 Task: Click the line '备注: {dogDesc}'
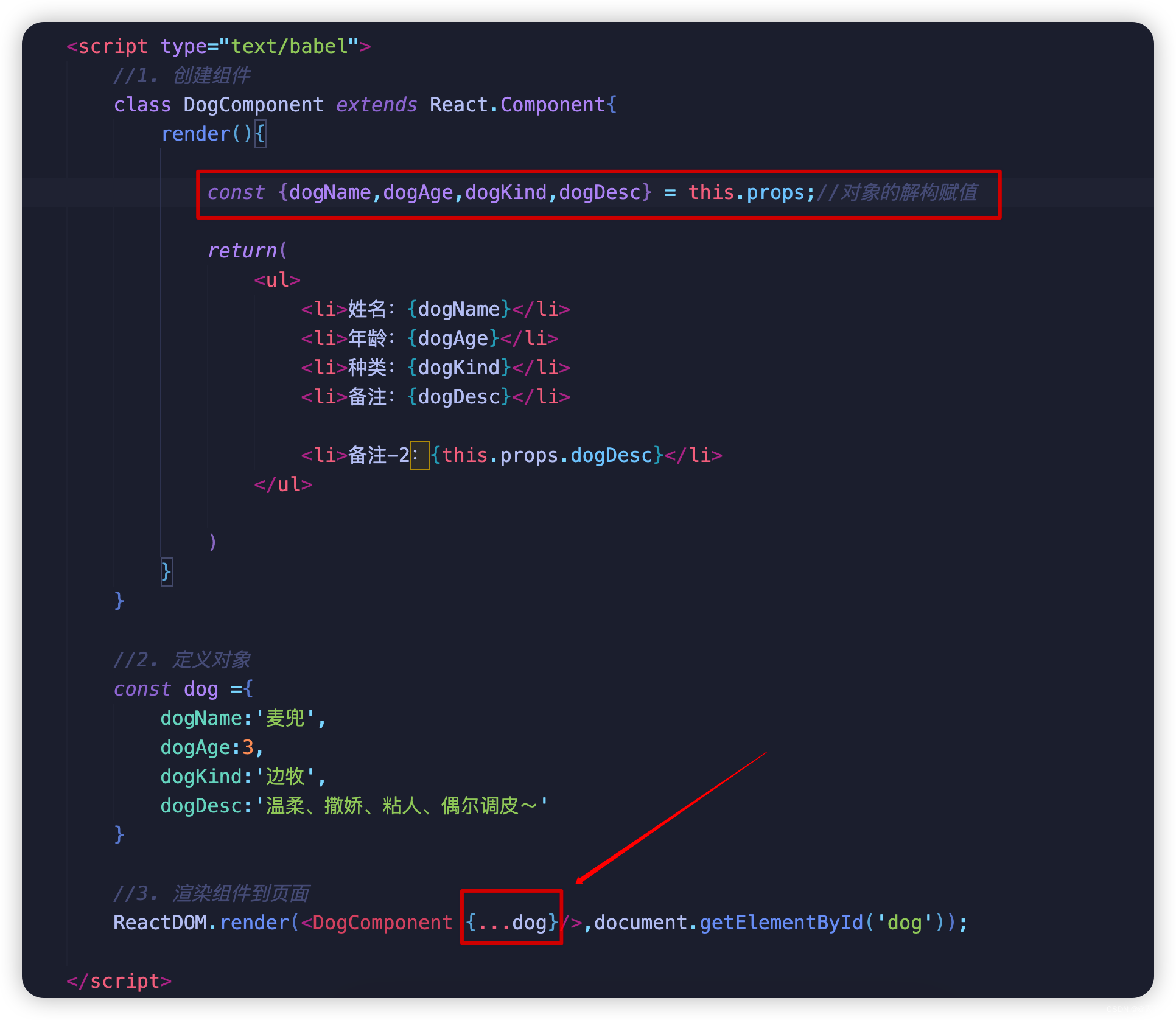click(x=435, y=397)
